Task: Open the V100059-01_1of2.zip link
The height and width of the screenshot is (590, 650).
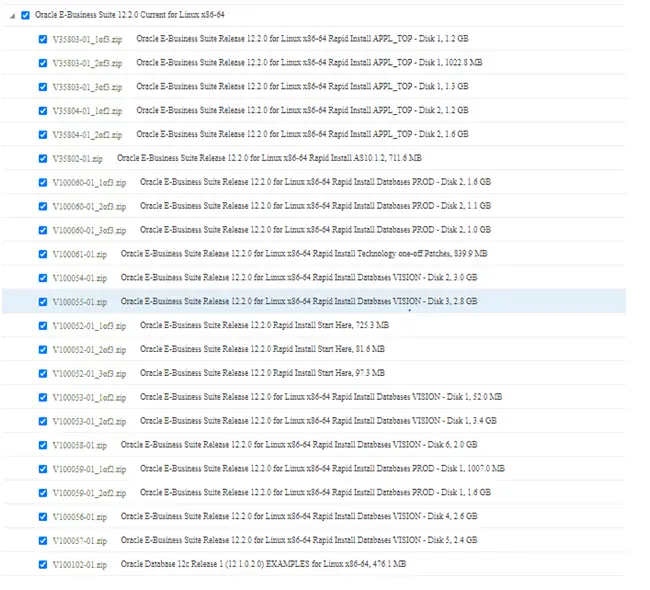Action: click(89, 469)
